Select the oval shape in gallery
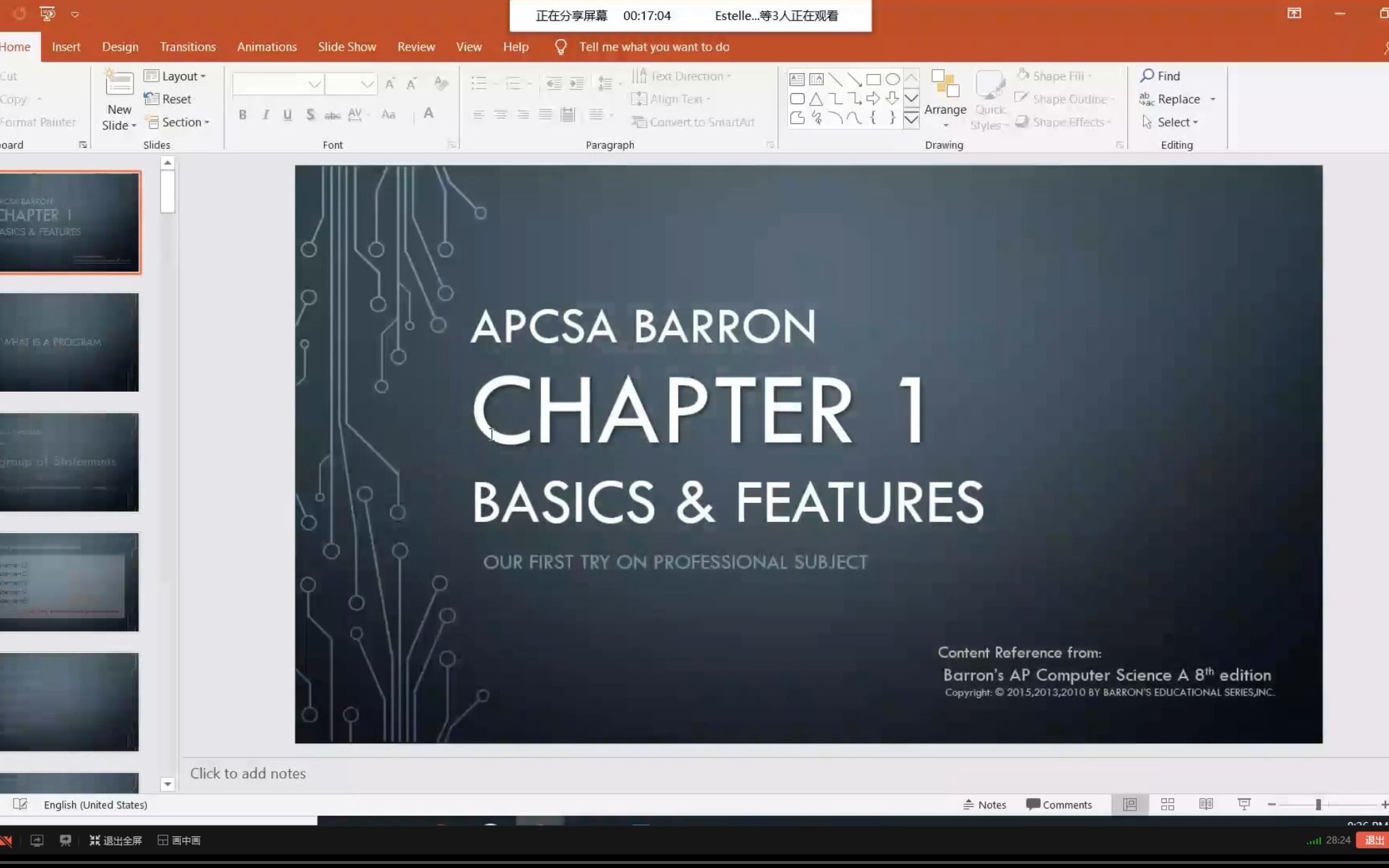This screenshot has height=868, width=1389. tap(892, 79)
